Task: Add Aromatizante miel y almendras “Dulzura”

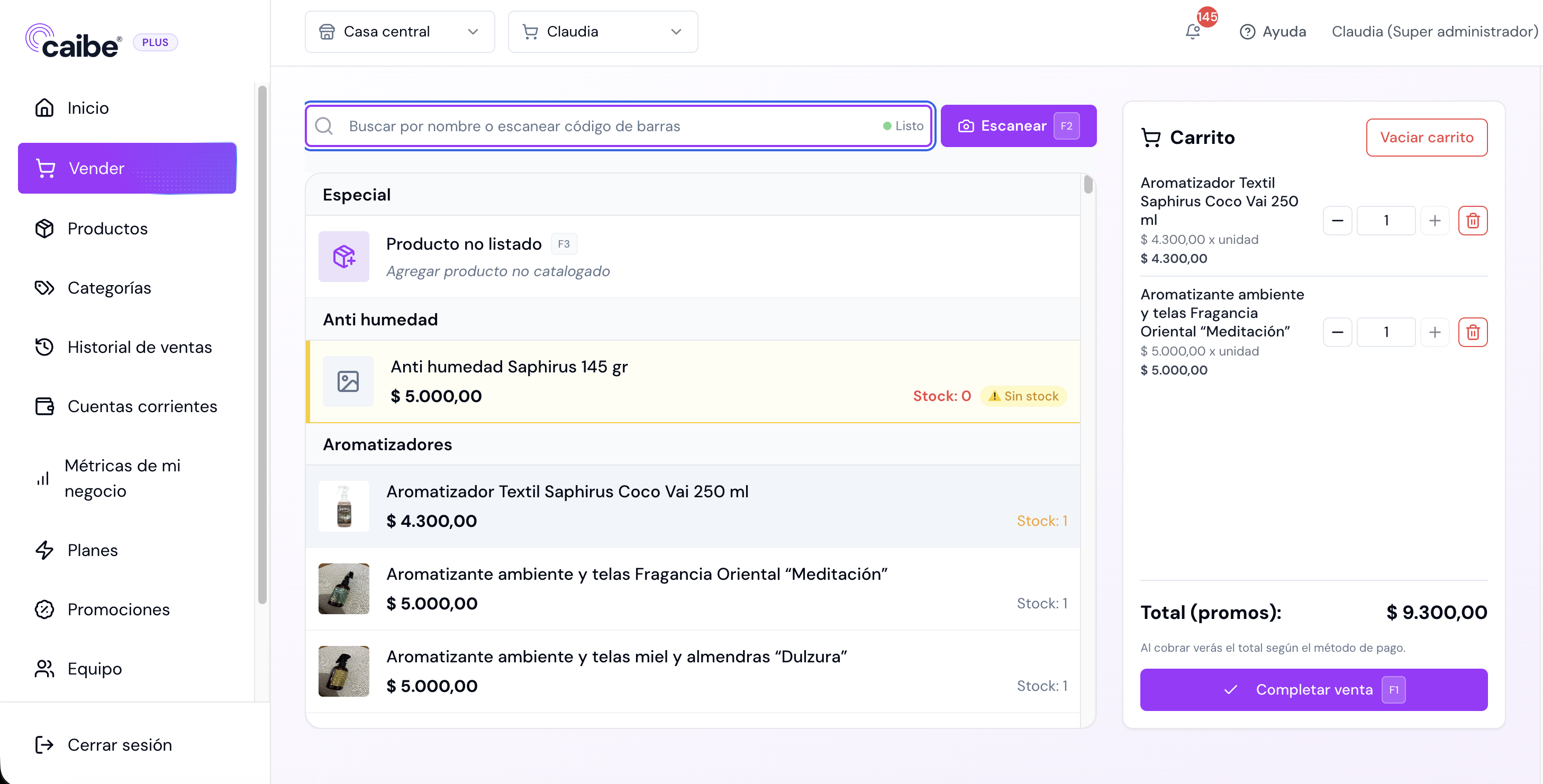Action: coord(693,672)
